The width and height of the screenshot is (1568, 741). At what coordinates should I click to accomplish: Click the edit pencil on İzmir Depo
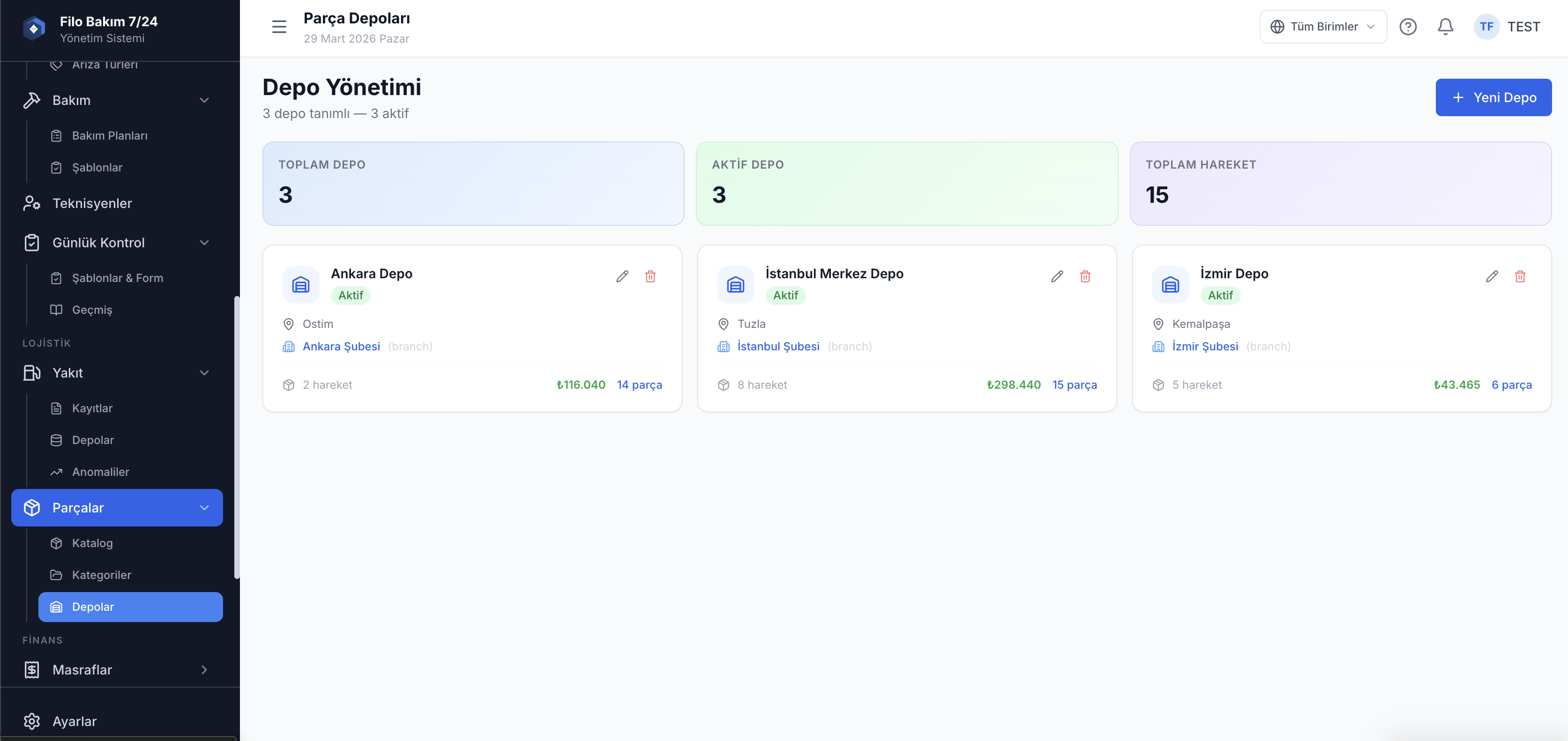[x=1491, y=276]
